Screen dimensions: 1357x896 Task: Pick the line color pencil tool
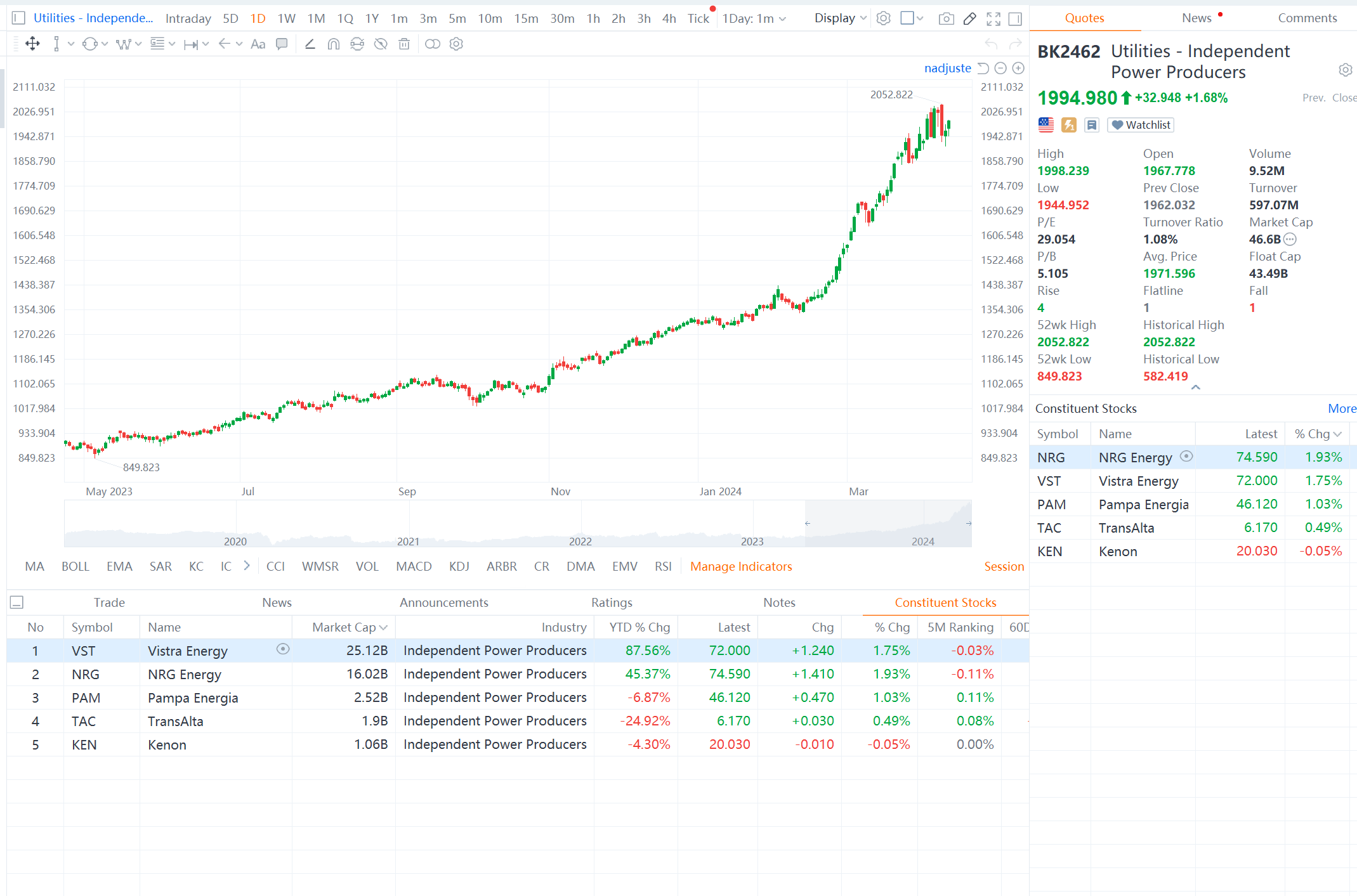pos(310,44)
